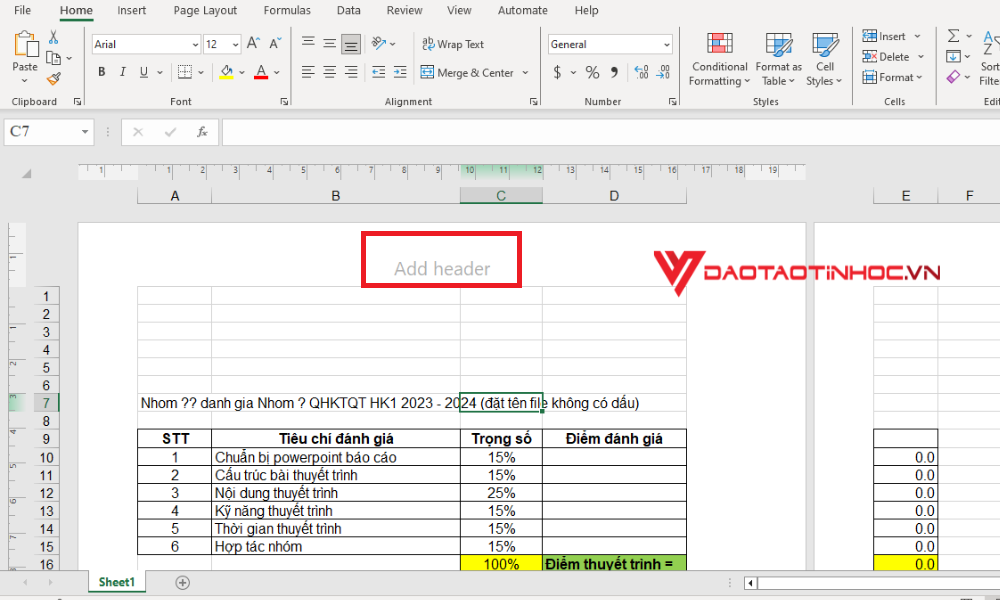The image size is (1000, 600).
Task: Open Conditional Formatting menu
Action: tap(719, 59)
